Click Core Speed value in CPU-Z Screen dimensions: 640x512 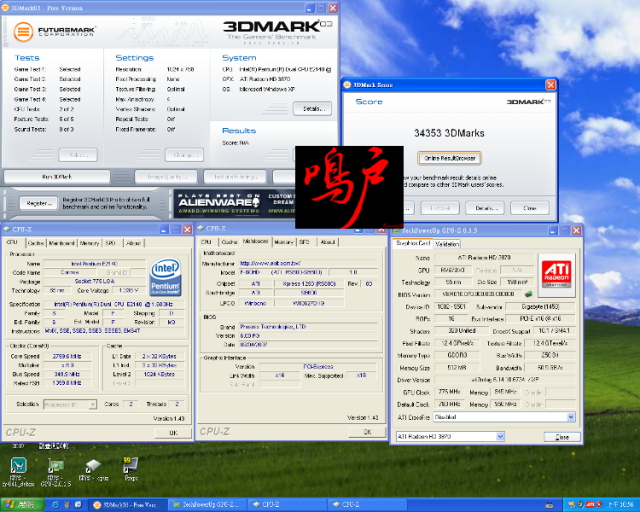click(67, 356)
